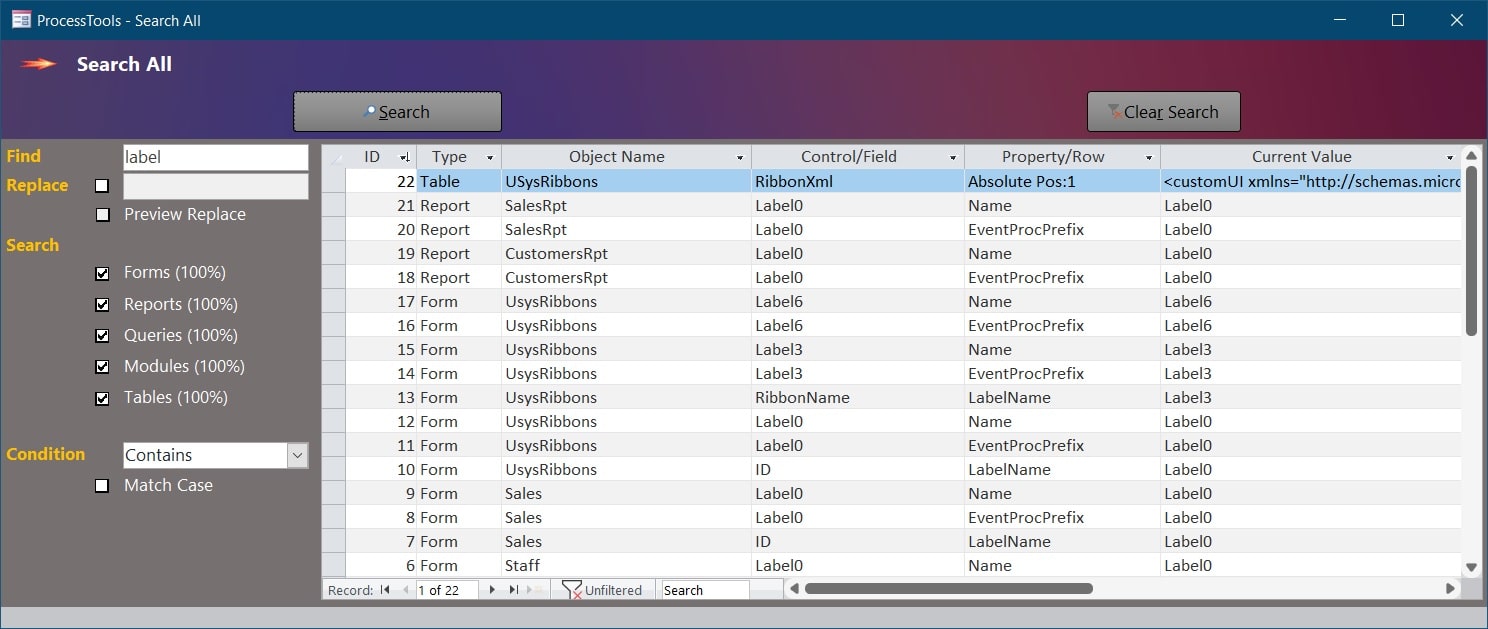Click the red arrow icon beside Search All

pyautogui.click(x=38, y=64)
